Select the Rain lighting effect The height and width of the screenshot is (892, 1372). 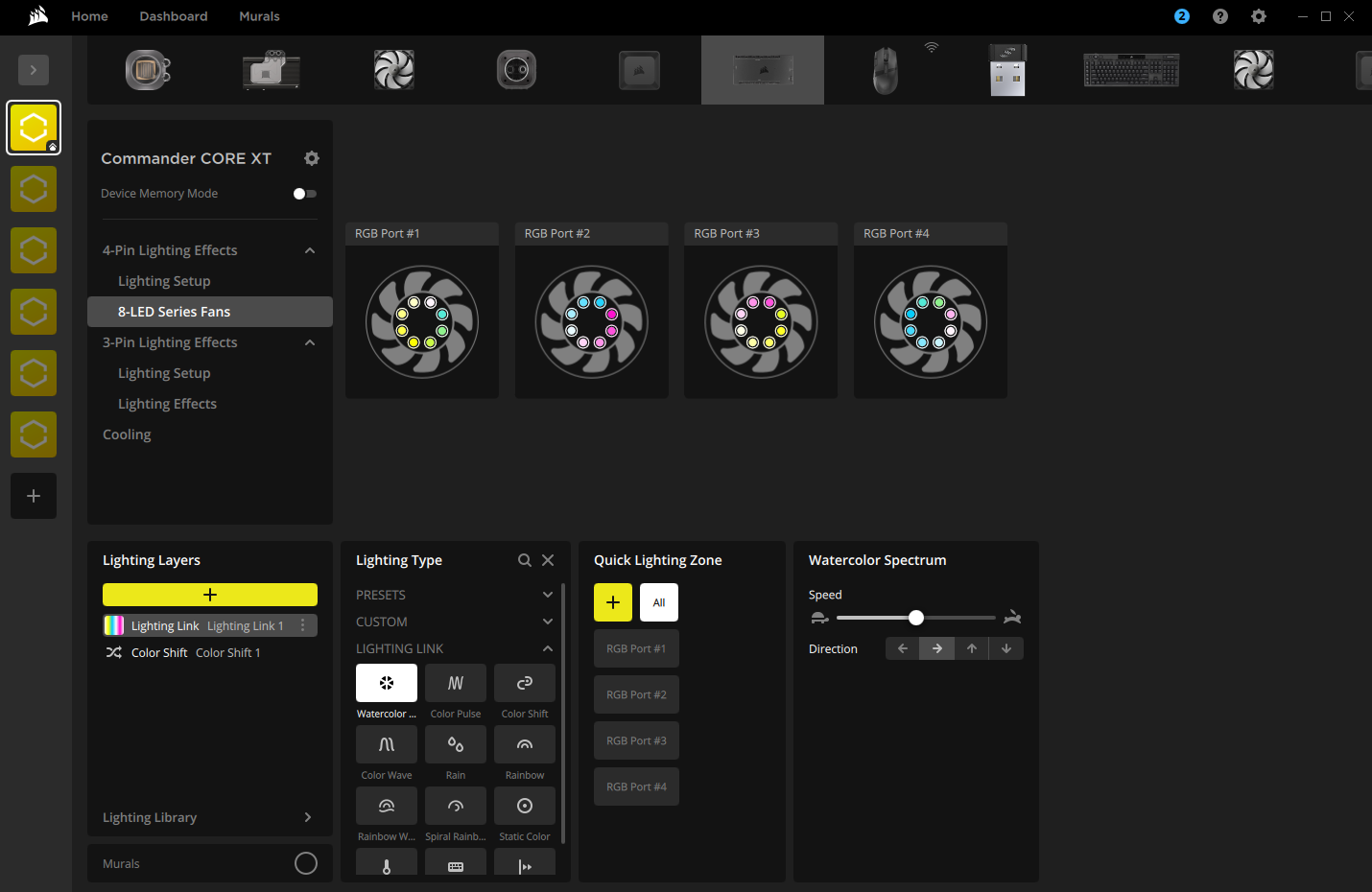pyautogui.click(x=455, y=744)
